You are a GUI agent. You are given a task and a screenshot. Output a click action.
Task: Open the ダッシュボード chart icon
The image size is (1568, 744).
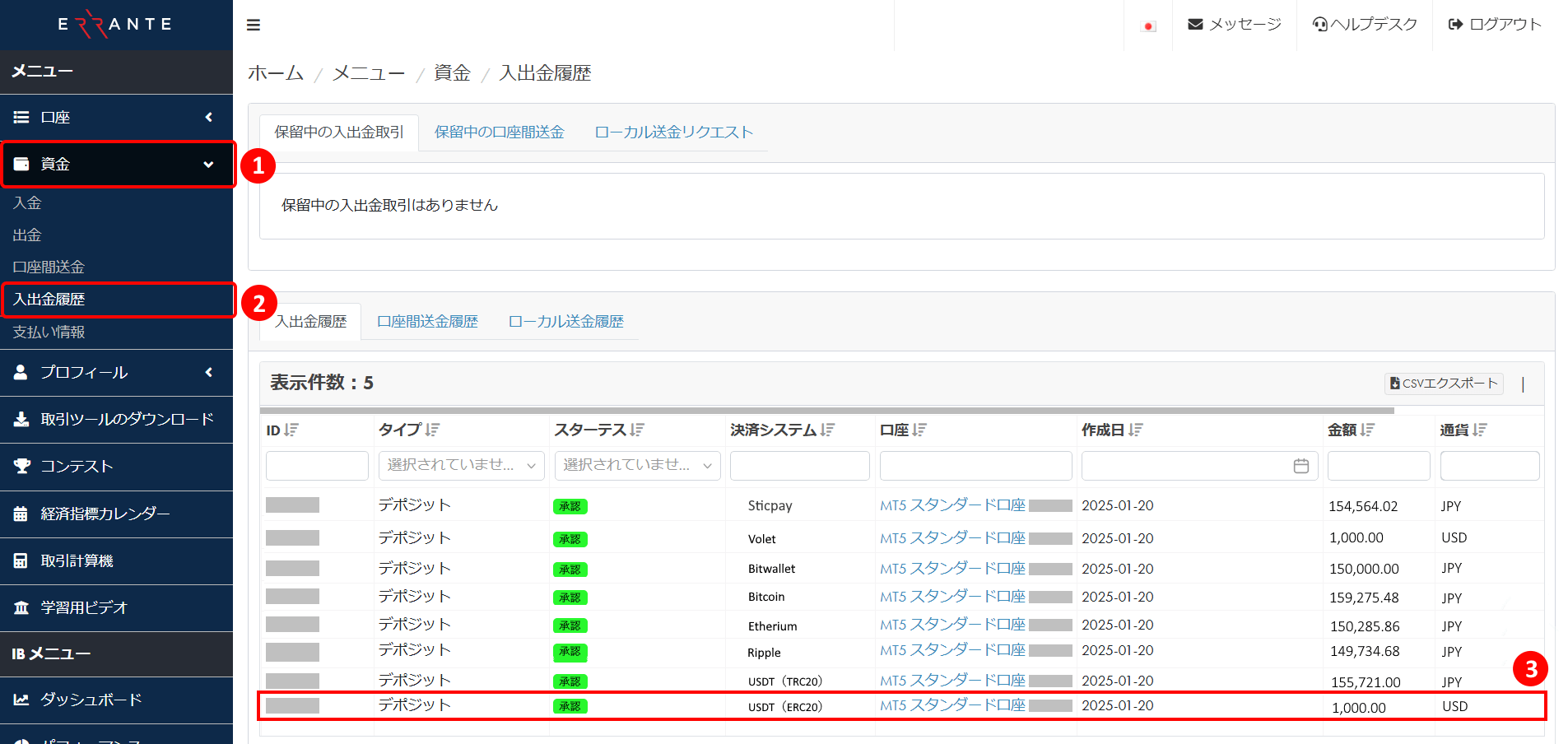pyautogui.click(x=21, y=699)
